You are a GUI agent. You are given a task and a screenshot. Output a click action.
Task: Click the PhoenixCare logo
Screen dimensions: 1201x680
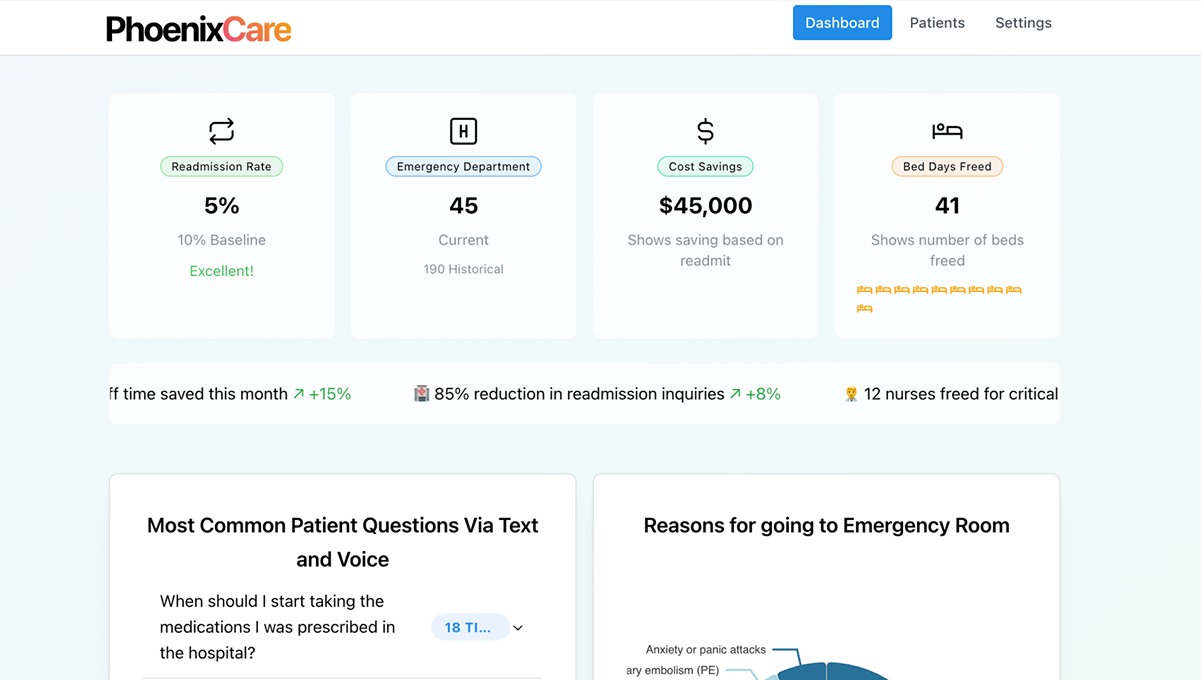click(x=198, y=28)
